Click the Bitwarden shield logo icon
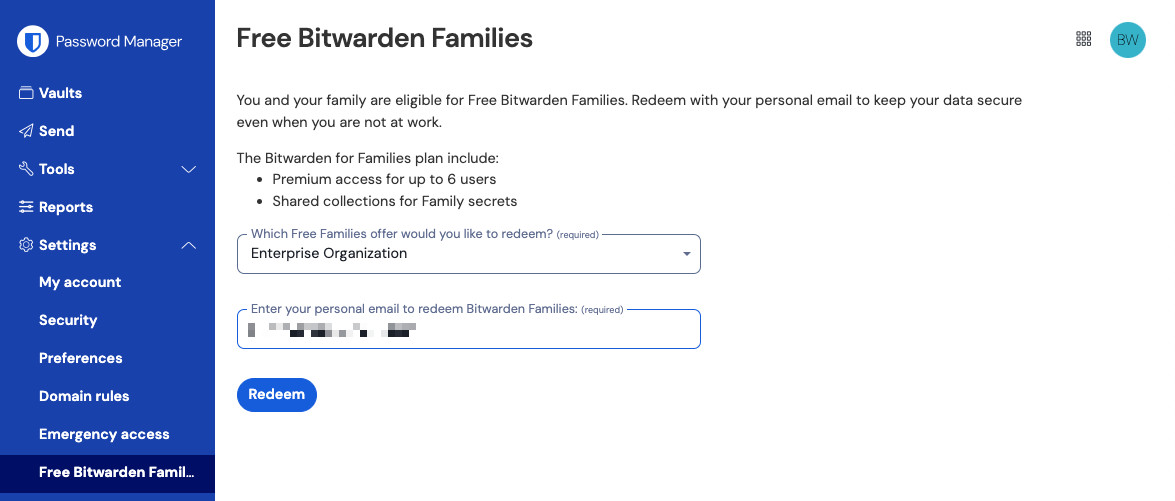 click(x=33, y=41)
